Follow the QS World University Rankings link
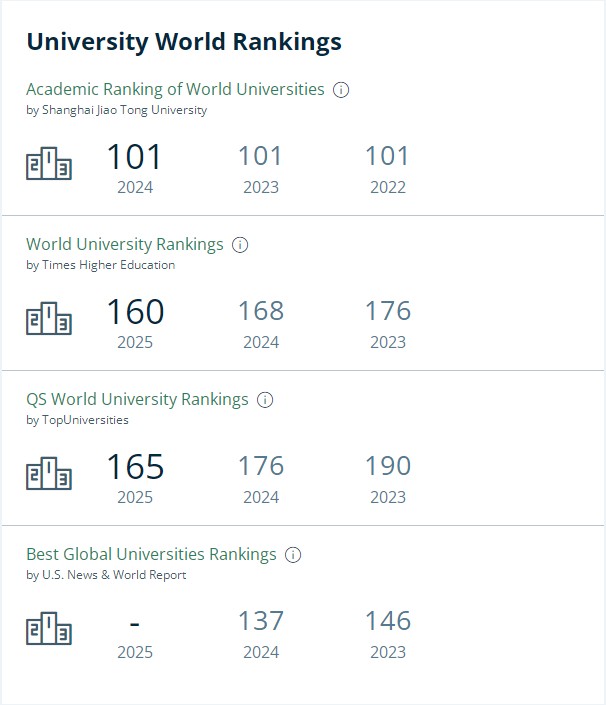The height and width of the screenshot is (705, 606). point(137,399)
